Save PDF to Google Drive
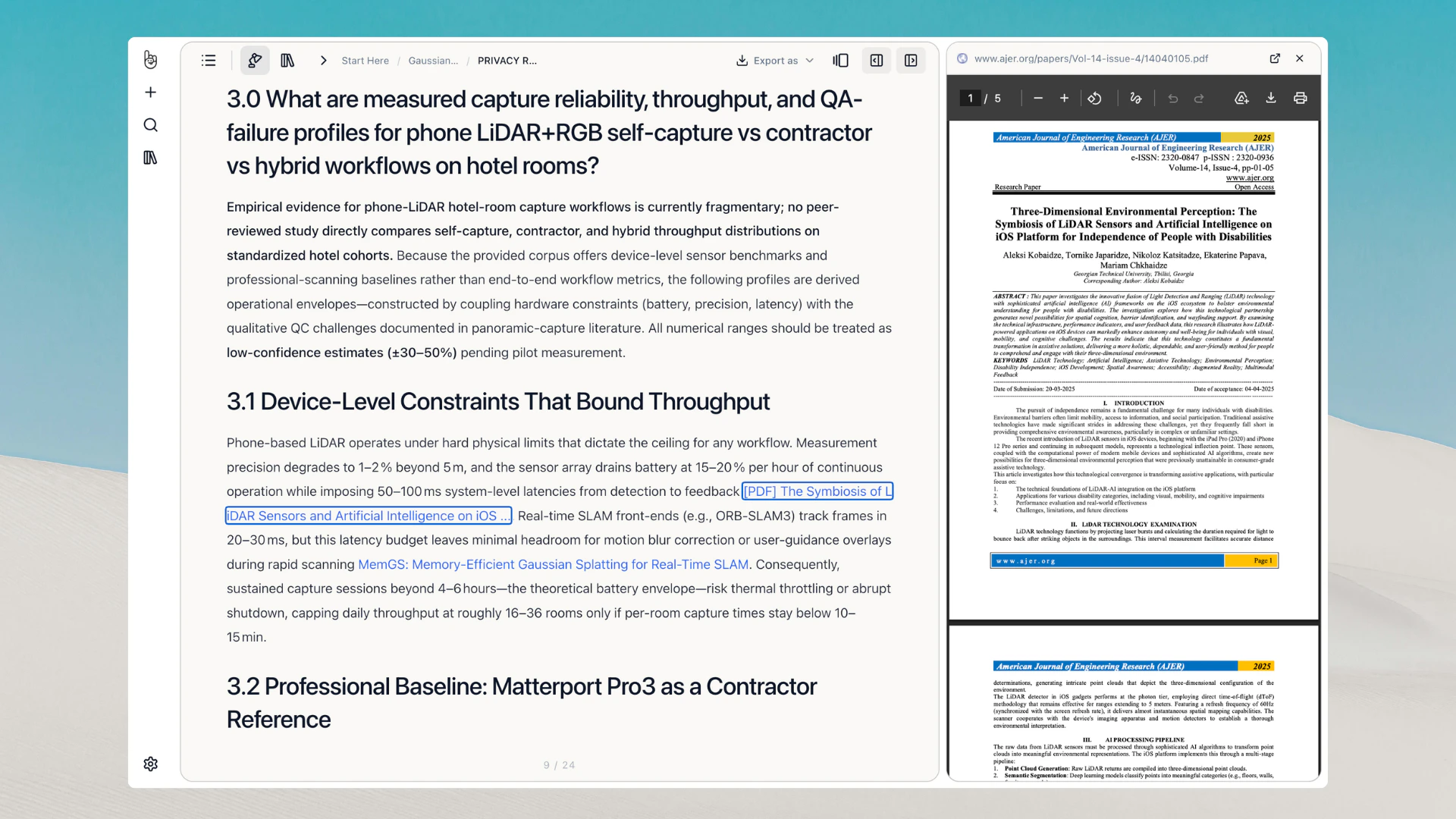 coord(1241,99)
